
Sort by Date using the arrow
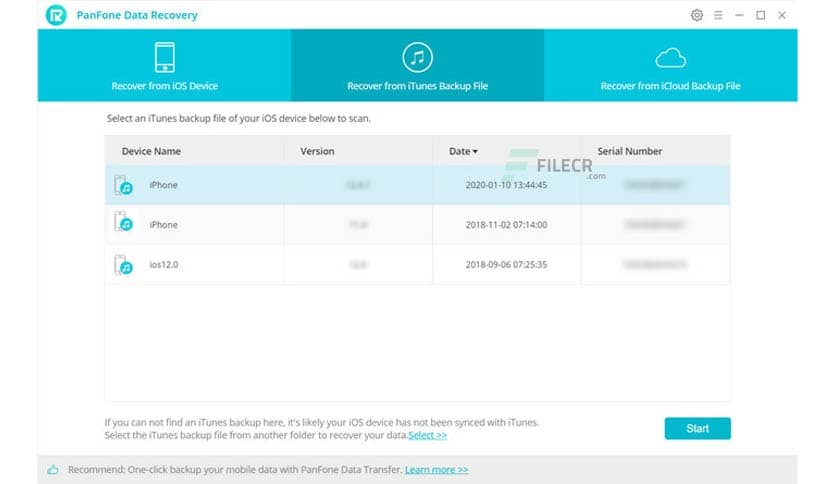(475, 152)
